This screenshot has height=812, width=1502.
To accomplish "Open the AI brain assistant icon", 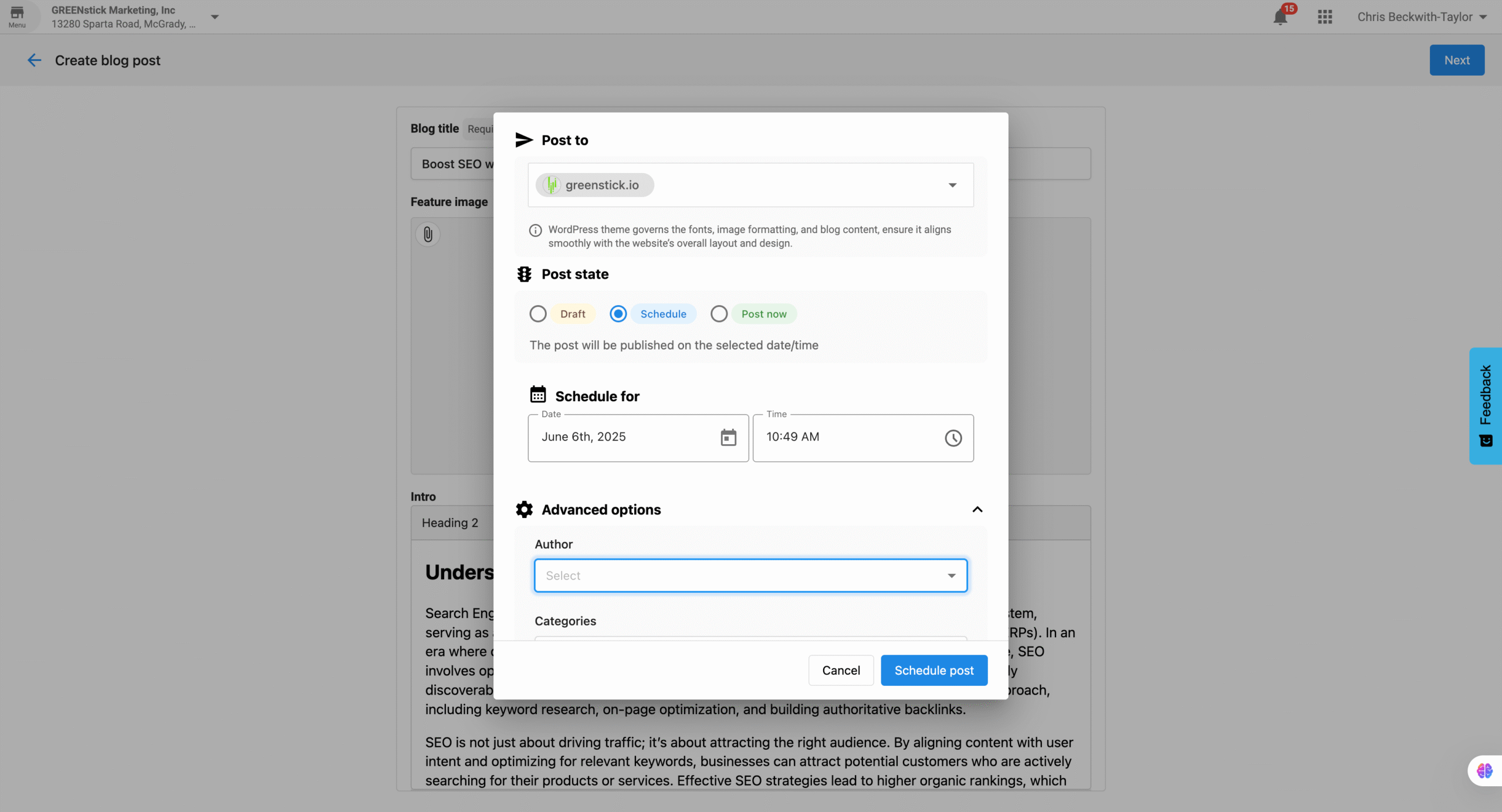I will (1484, 770).
